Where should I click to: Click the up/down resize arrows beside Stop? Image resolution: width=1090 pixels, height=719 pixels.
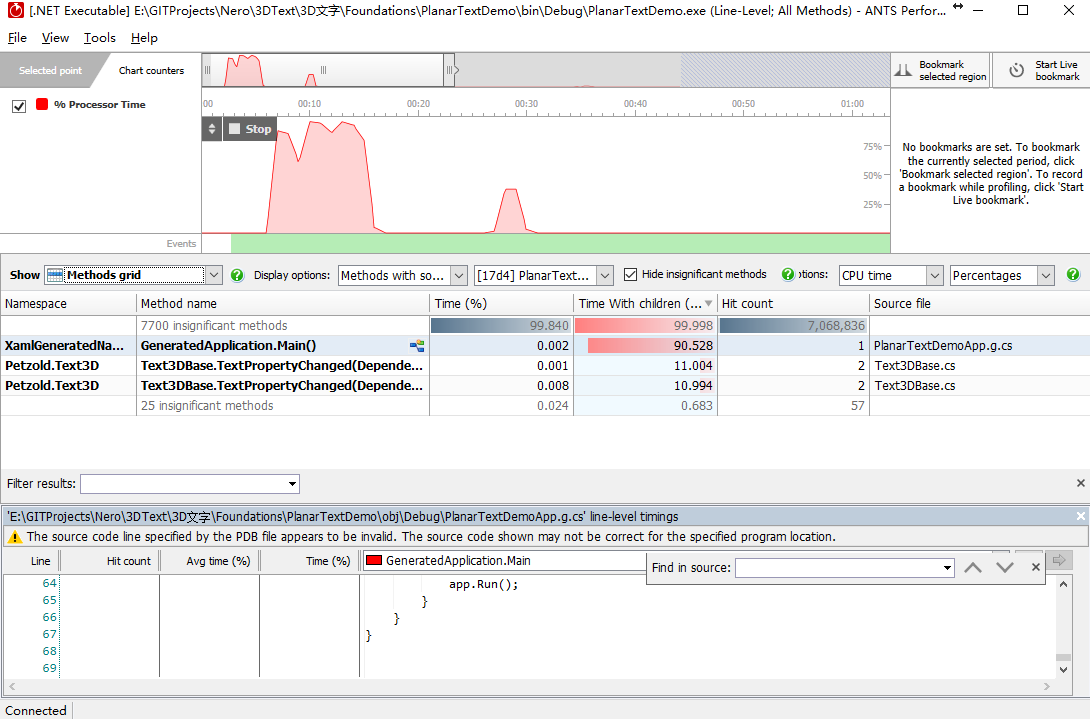coord(212,129)
